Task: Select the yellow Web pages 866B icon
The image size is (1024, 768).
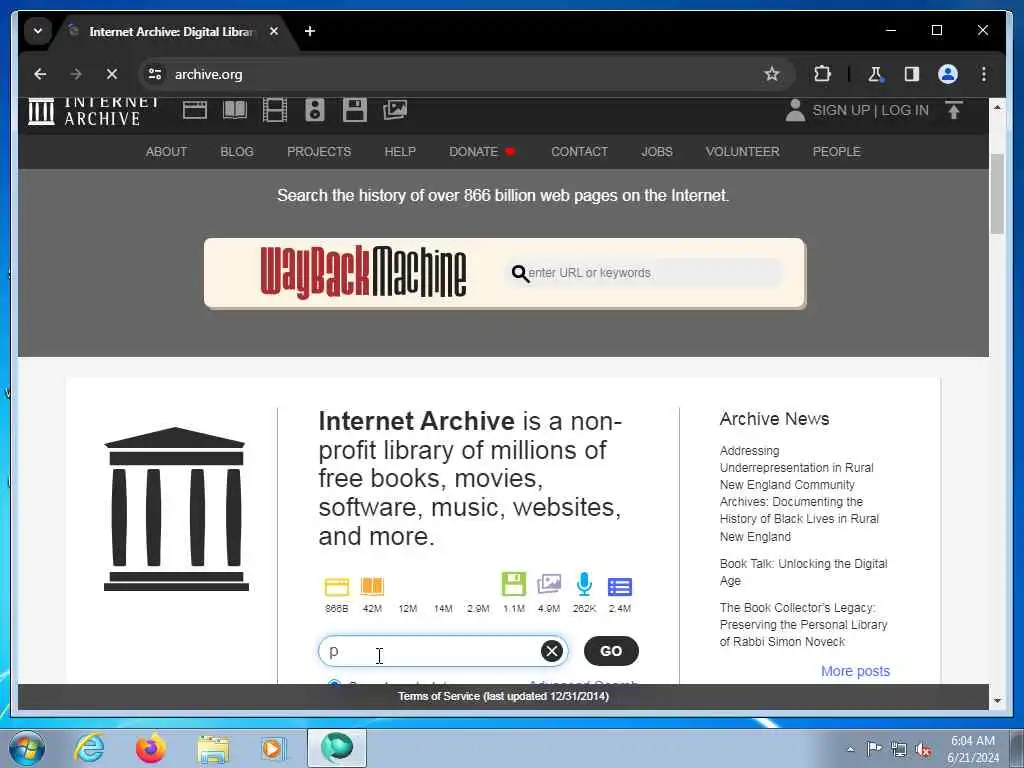Action: coord(336,586)
